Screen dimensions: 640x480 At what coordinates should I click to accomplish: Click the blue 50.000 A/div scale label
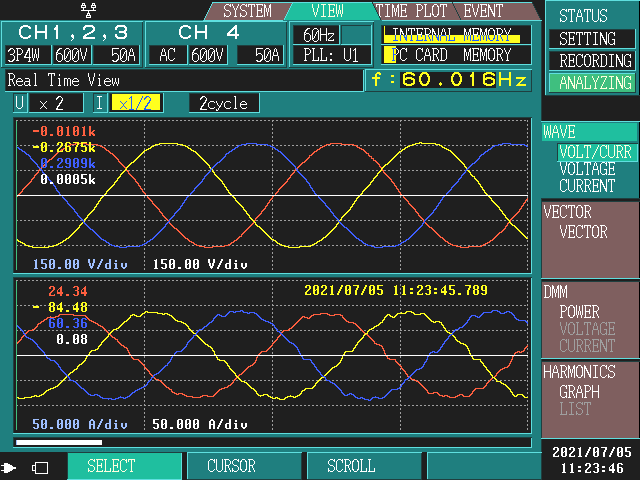click(x=80, y=424)
